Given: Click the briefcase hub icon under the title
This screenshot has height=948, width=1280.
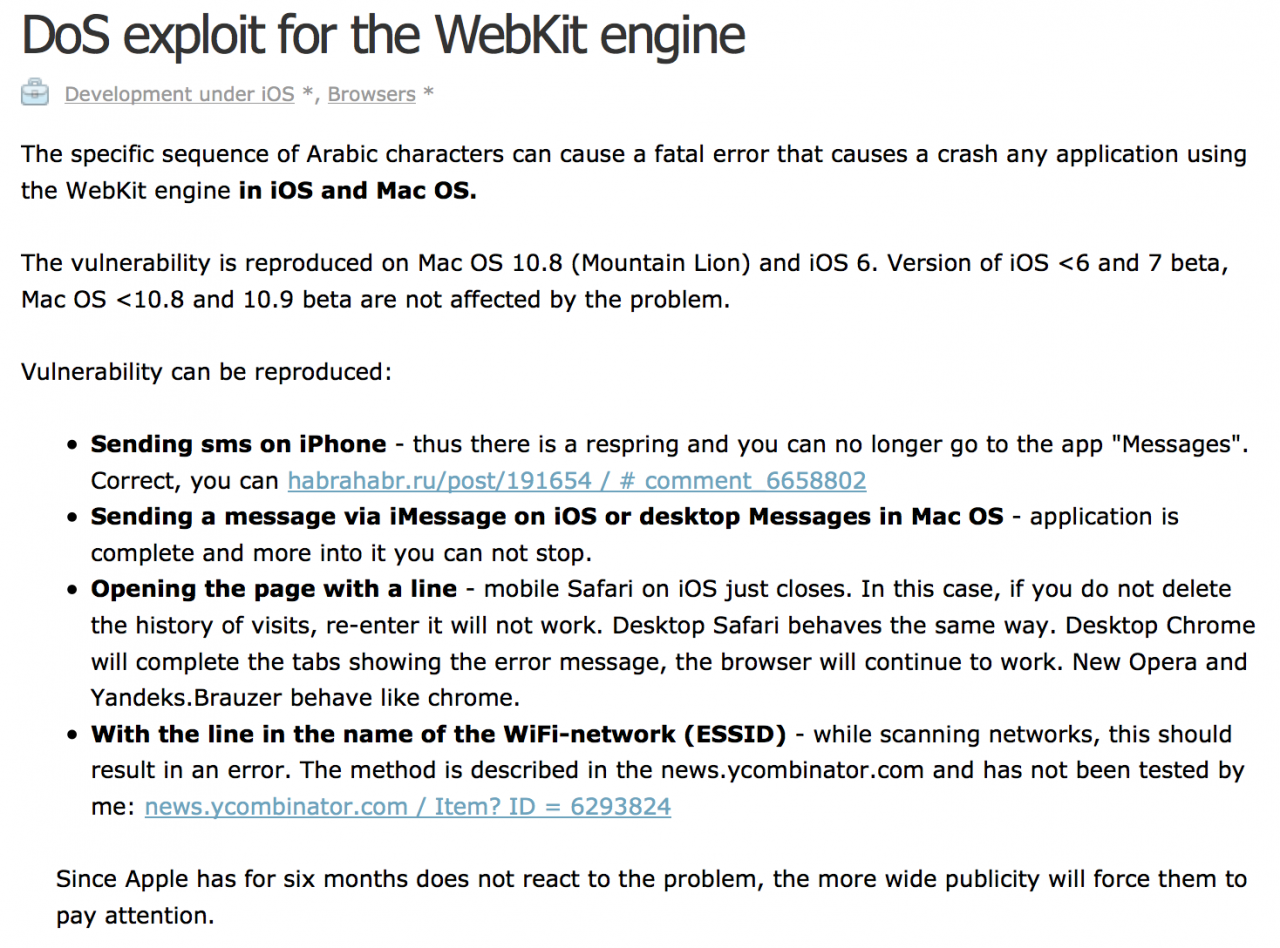Looking at the screenshot, I should 34,92.
